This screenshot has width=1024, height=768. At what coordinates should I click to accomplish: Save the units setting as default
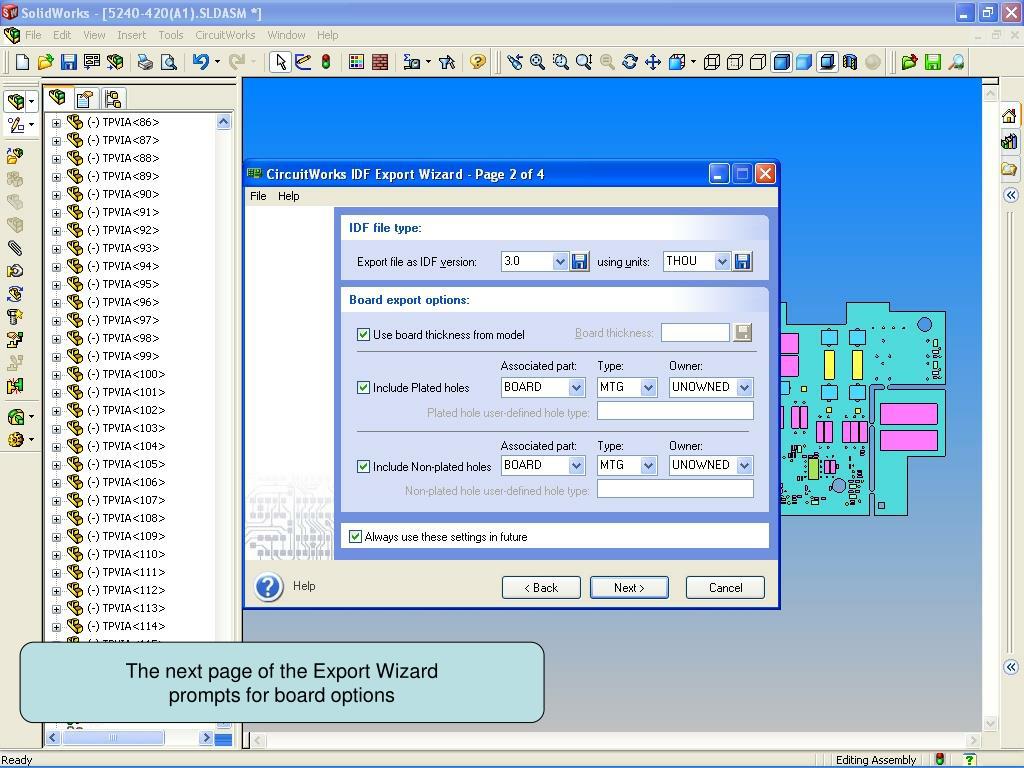(x=743, y=262)
